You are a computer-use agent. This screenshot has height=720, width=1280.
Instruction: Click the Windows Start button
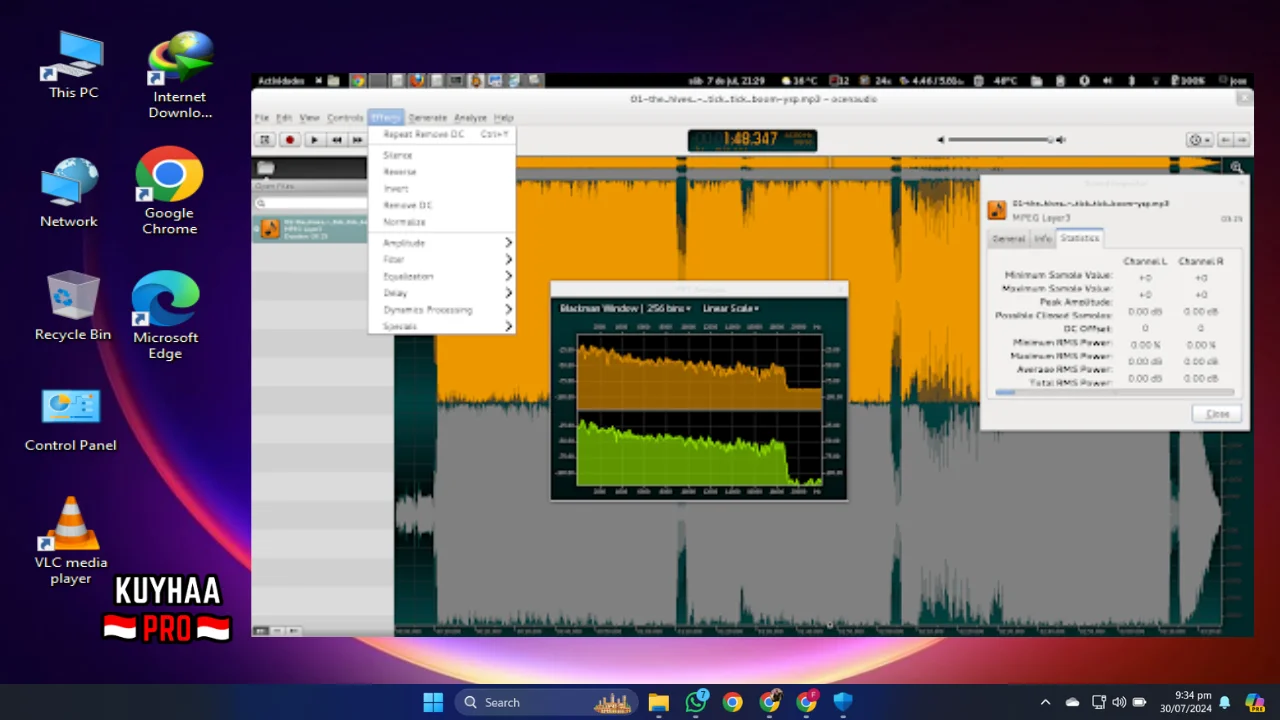(x=433, y=702)
